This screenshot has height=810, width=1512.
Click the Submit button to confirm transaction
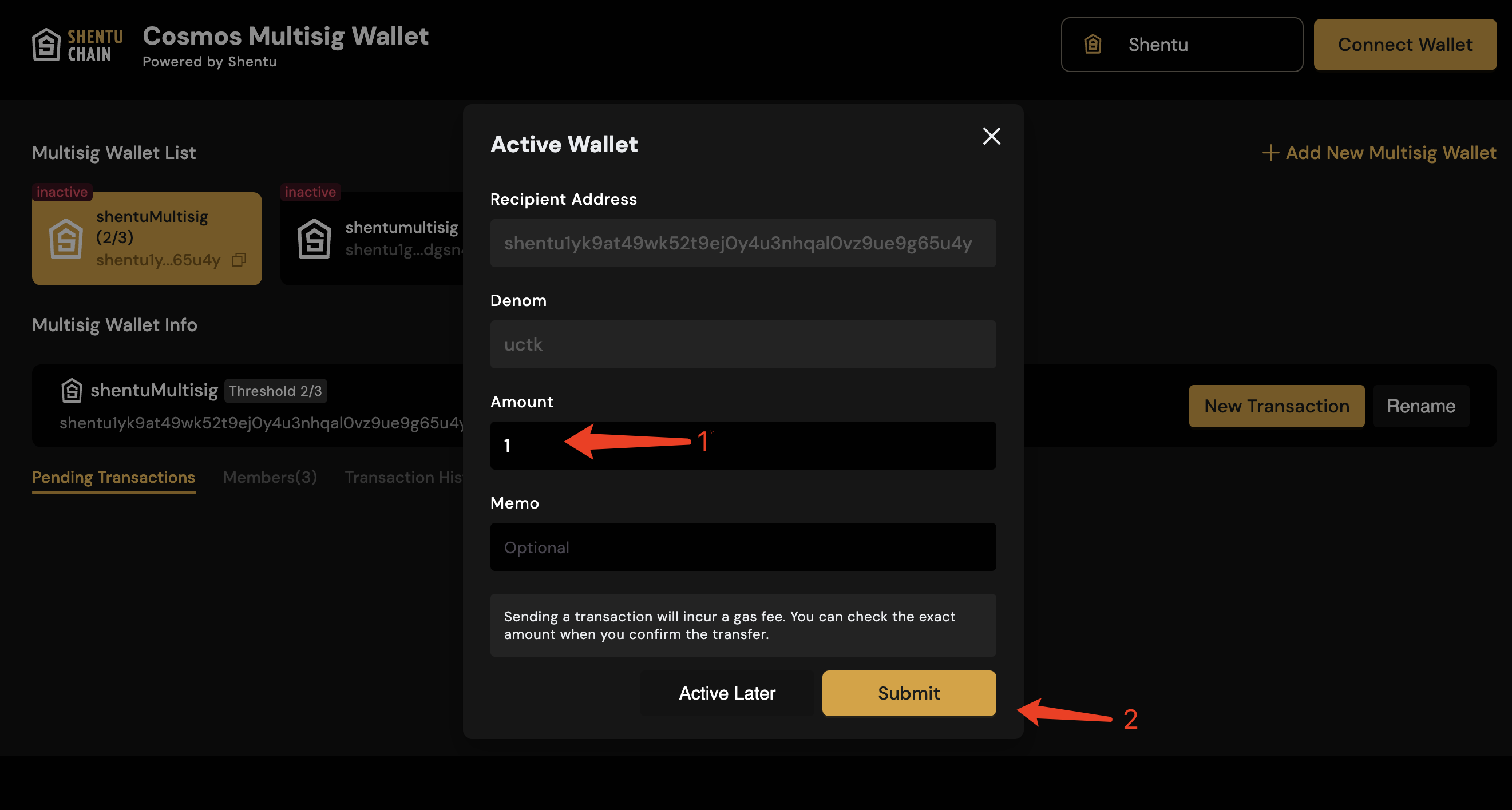[908, 693]
